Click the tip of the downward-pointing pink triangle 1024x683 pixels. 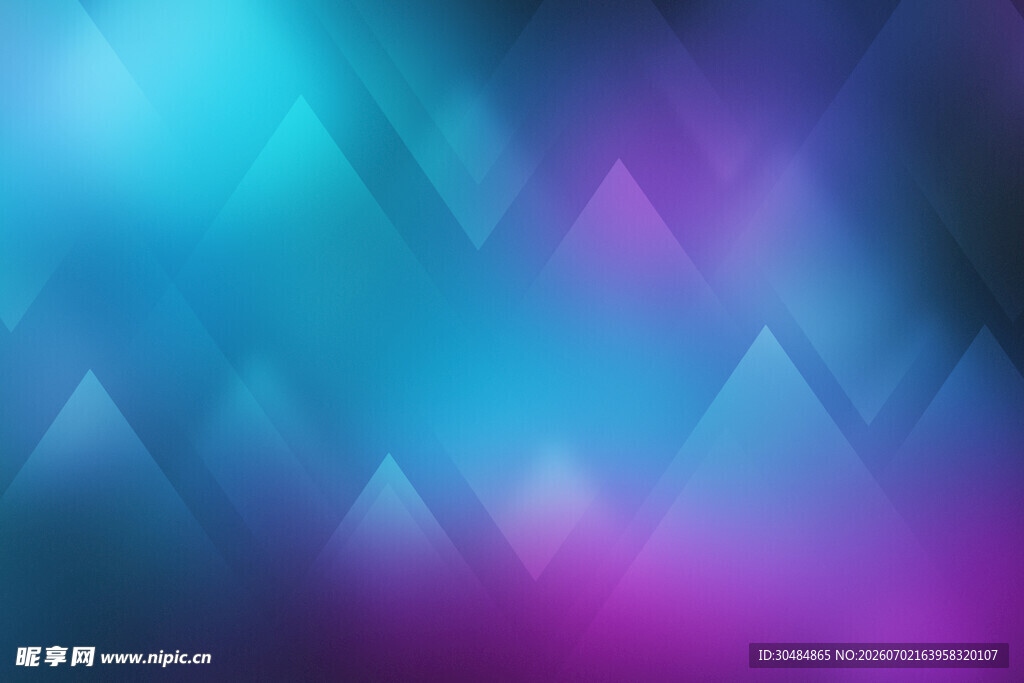(x=536, y=580)
